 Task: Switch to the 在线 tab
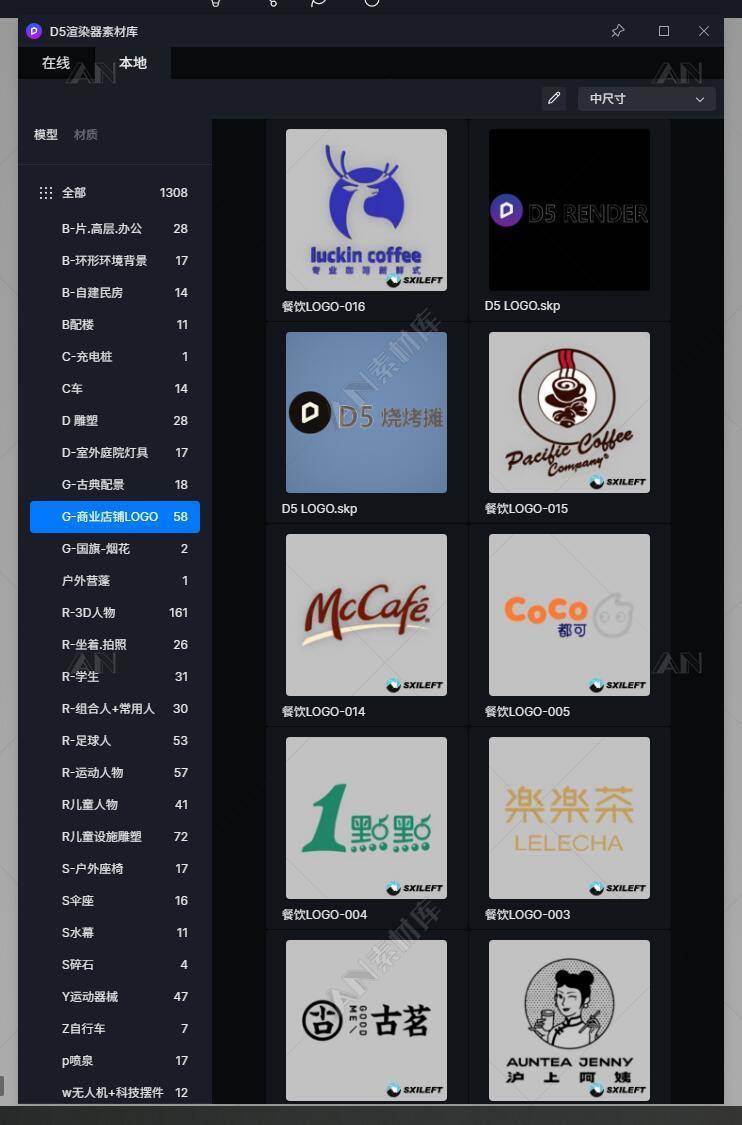(x=56, y=63)
